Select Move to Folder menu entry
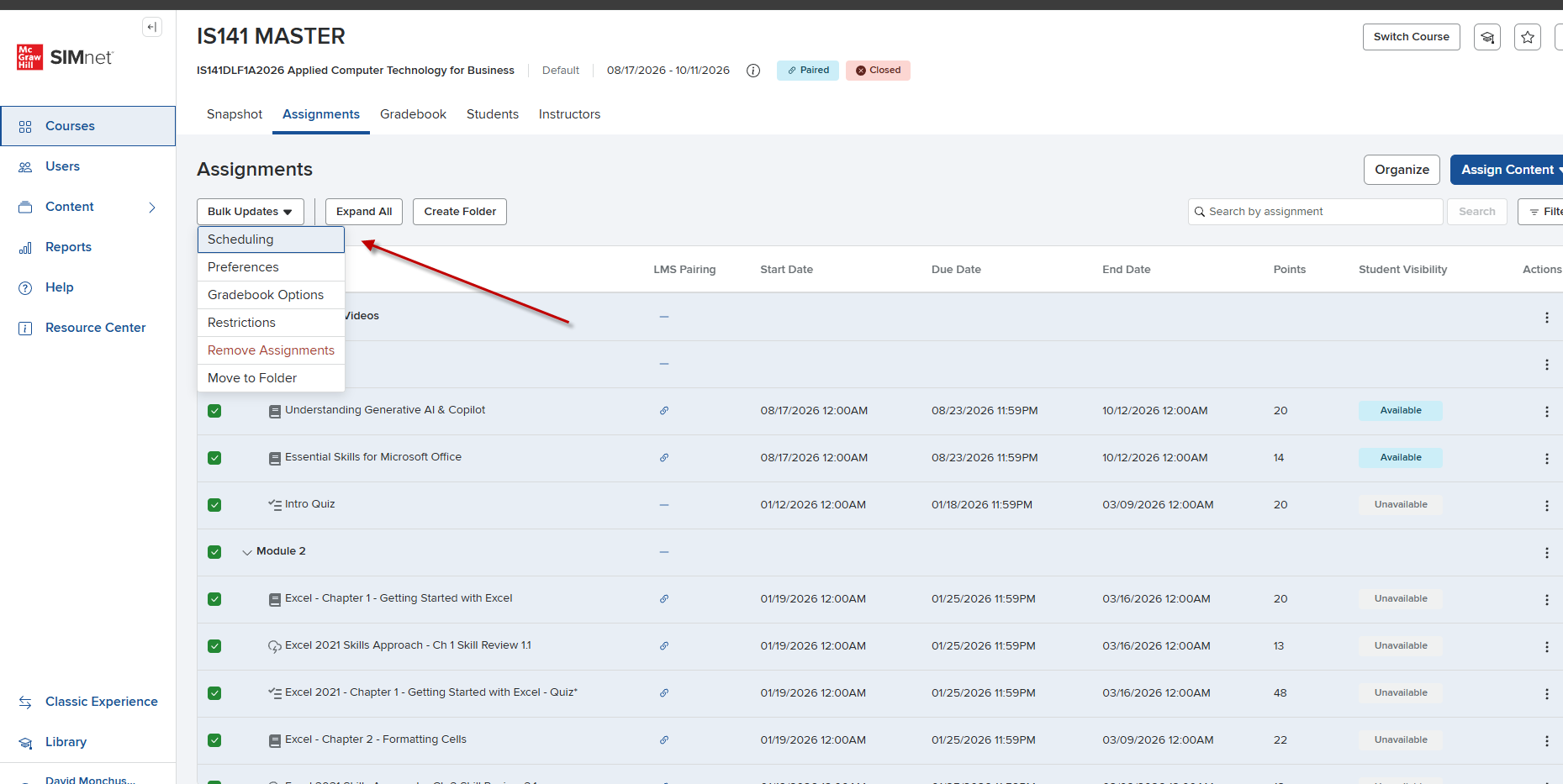Image resolution: width=1563 pixels, height=784 pixels. pos(271,378)
